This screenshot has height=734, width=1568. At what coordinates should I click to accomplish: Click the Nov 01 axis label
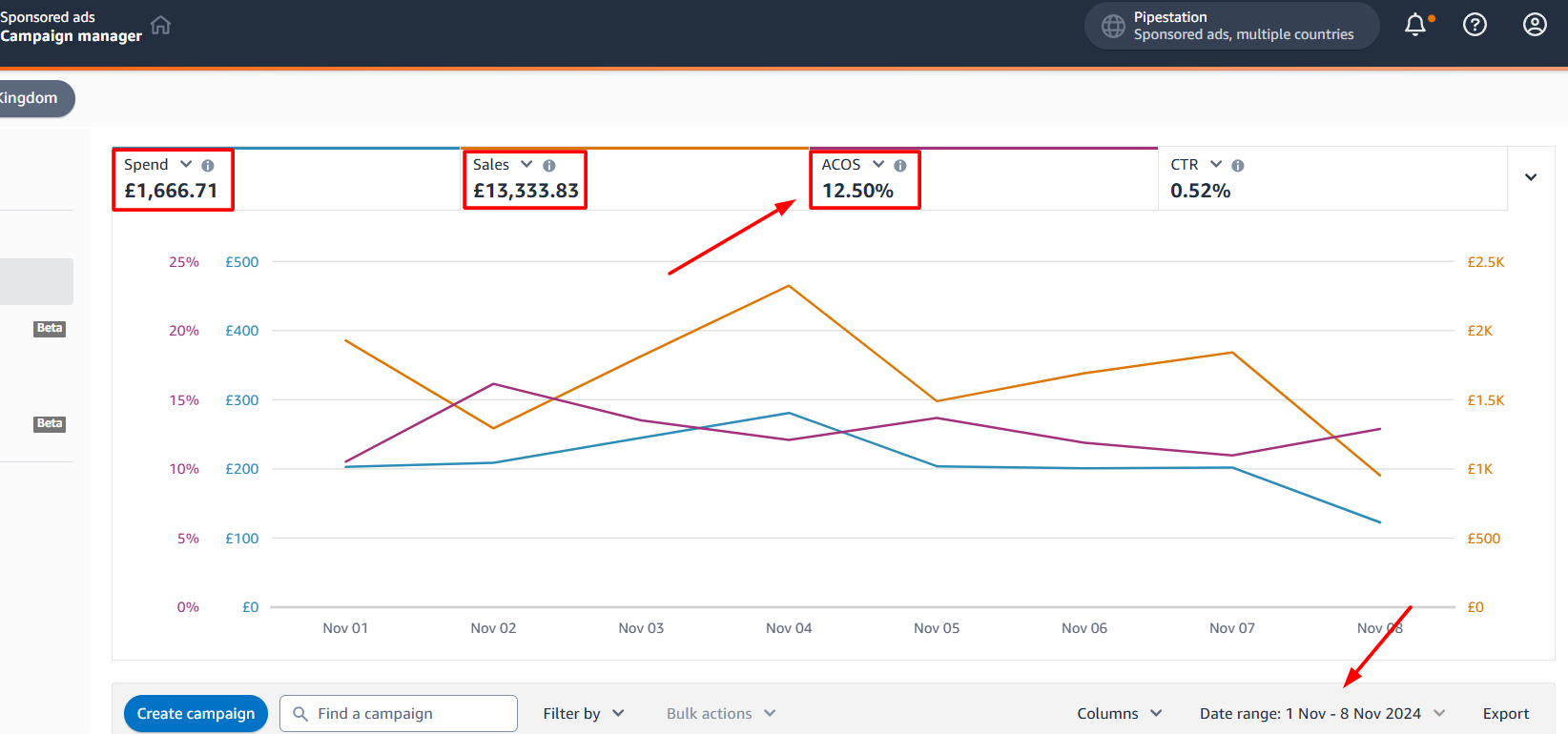(x=345, y=628)
